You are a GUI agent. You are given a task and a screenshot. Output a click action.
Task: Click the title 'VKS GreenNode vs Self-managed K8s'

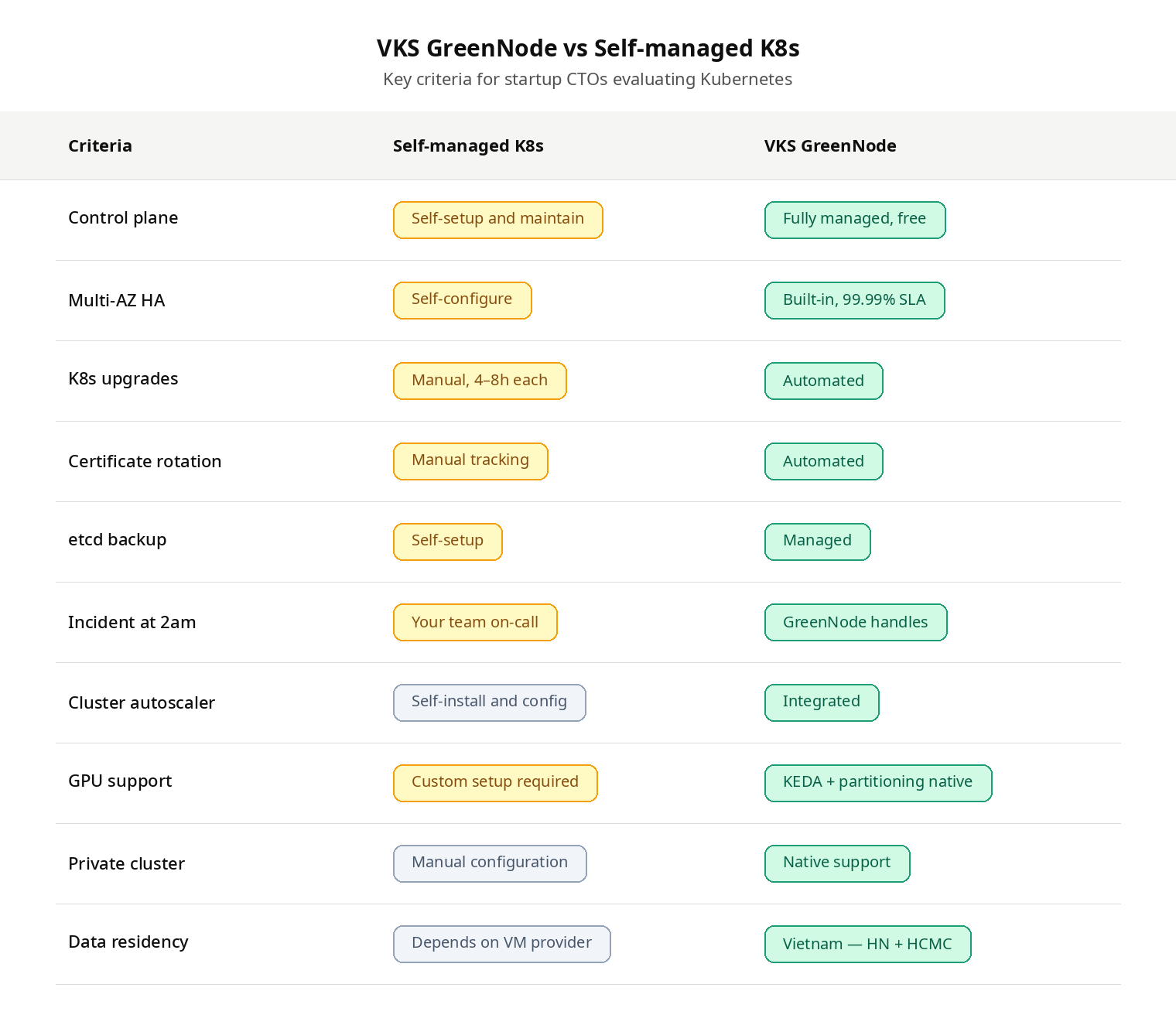coord(588,48)
